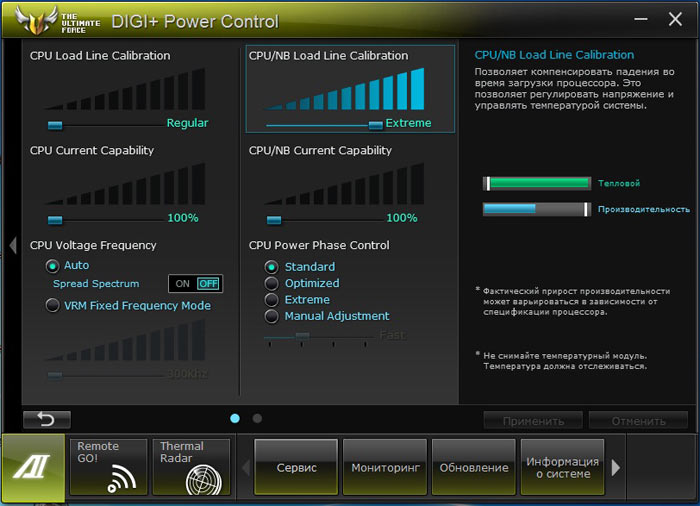The height and width of the screenshot is (506, 700).
Task: Click the AI Suite logo button
Action: tap(33, 468)
